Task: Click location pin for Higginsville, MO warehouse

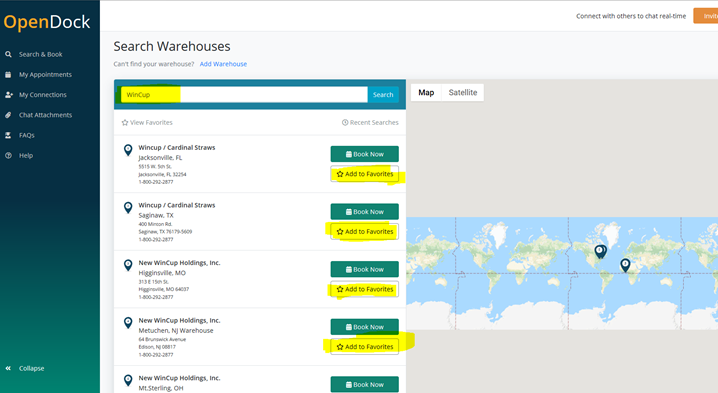Action: coord(128,265)
